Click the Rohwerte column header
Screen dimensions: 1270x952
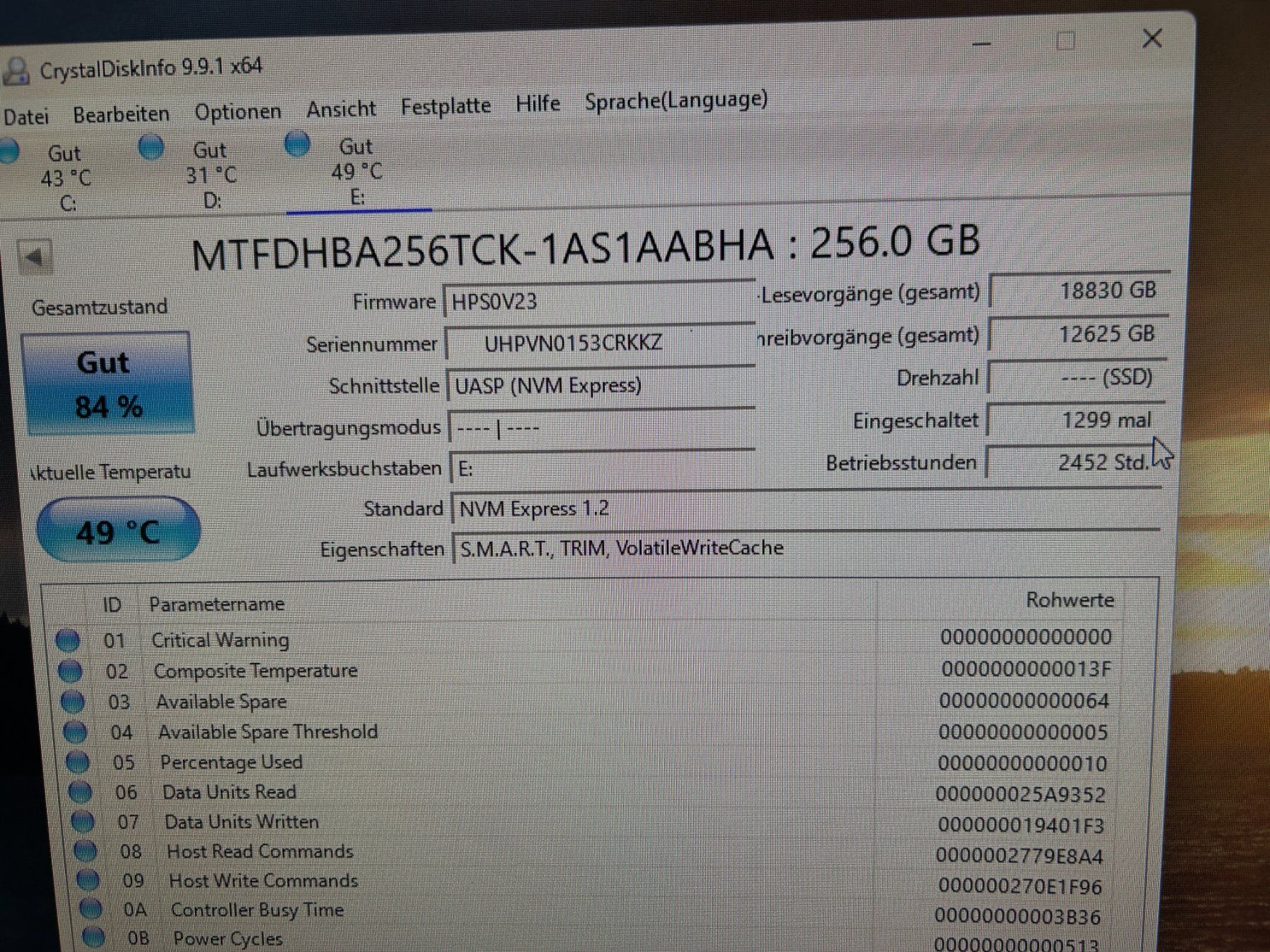pos(1070,600)
